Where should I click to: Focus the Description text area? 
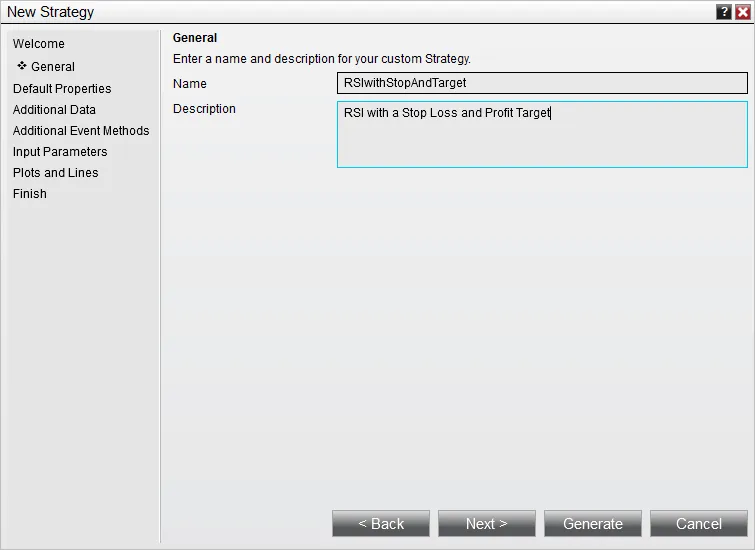click(542, 134)
